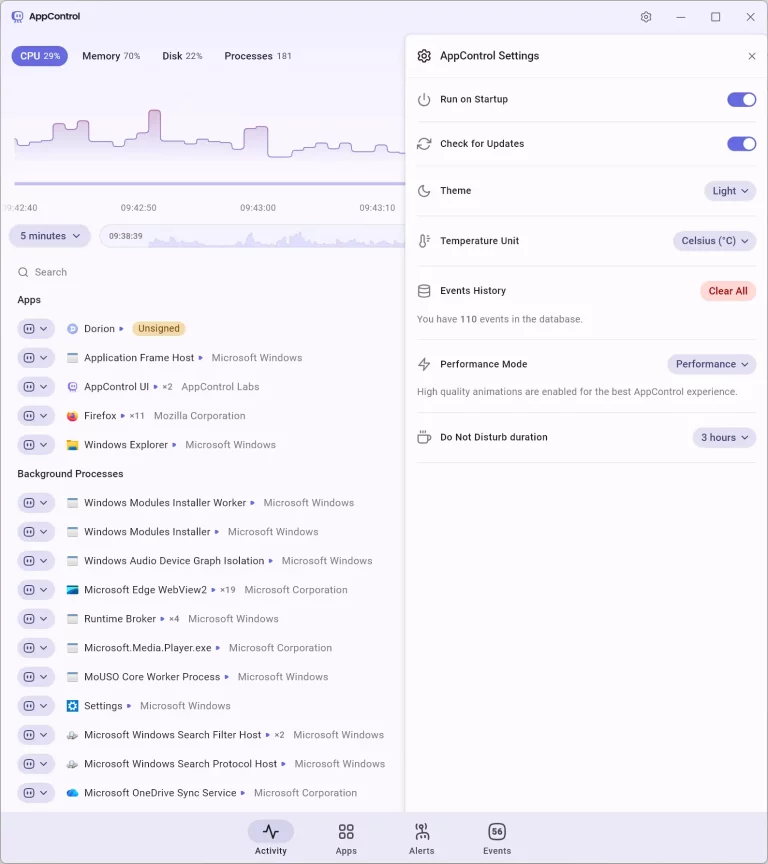Open the Apps grid icon
The height and width of the screenshot is (864, 768).
coord(346,832)
